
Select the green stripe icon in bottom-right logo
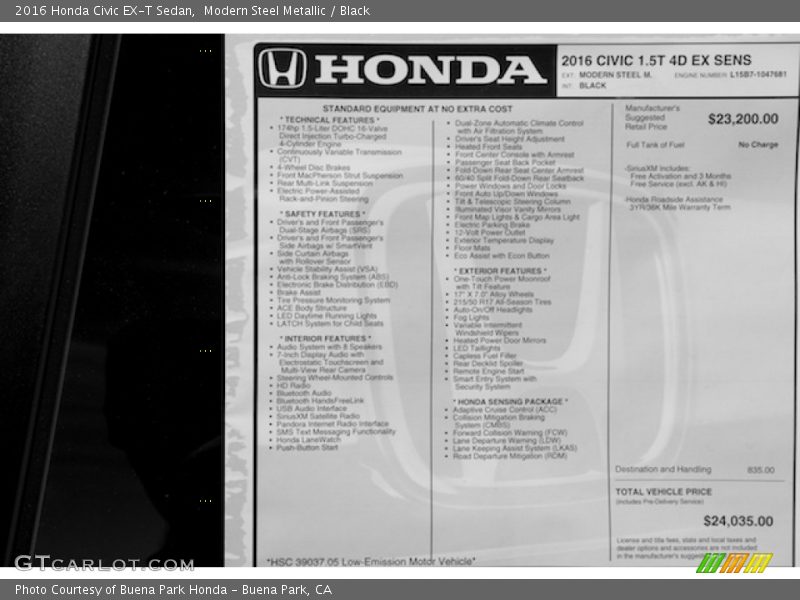[x=709, y=563]
